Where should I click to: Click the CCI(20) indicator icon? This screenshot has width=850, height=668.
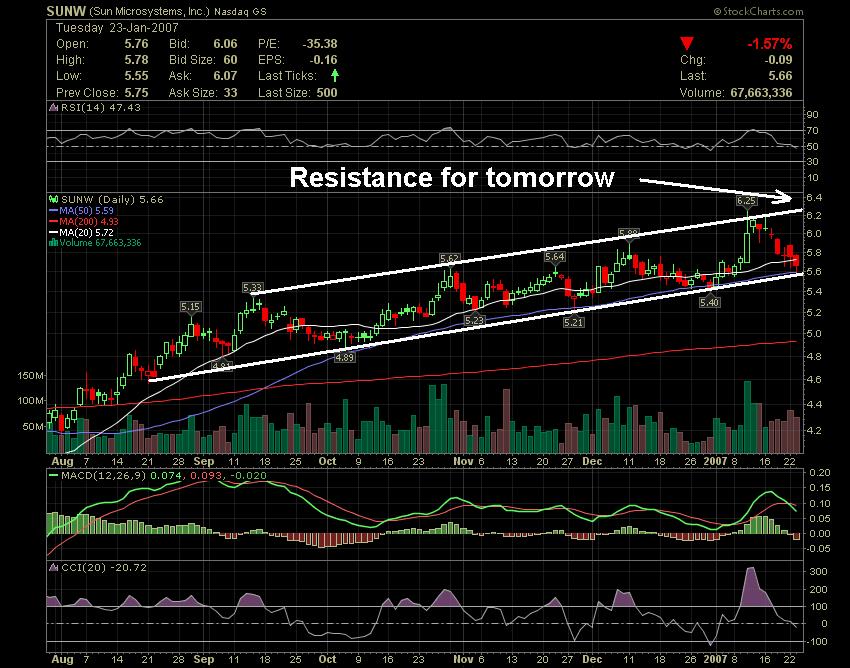click(x=53, y=568)
